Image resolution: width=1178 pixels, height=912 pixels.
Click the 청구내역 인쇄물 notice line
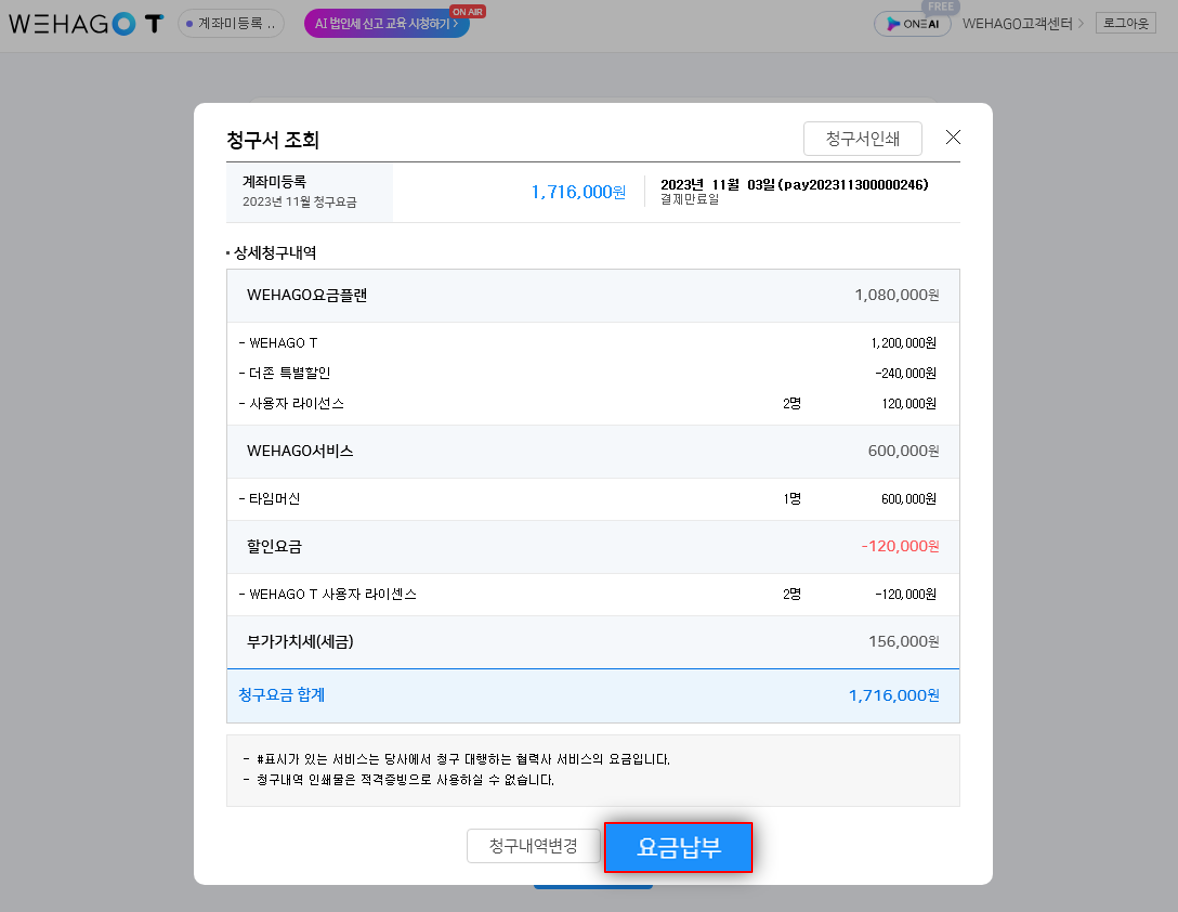click(399, 781)
